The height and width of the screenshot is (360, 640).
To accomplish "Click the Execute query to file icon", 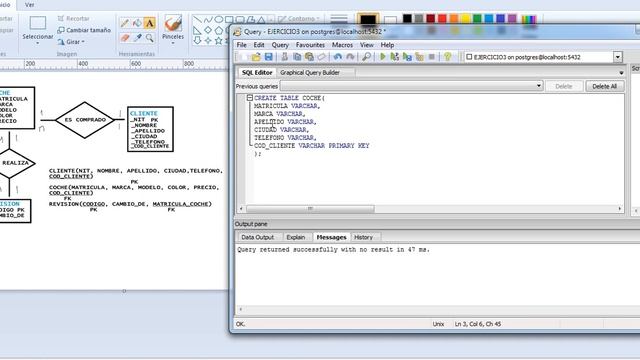I will click(407, 57).
